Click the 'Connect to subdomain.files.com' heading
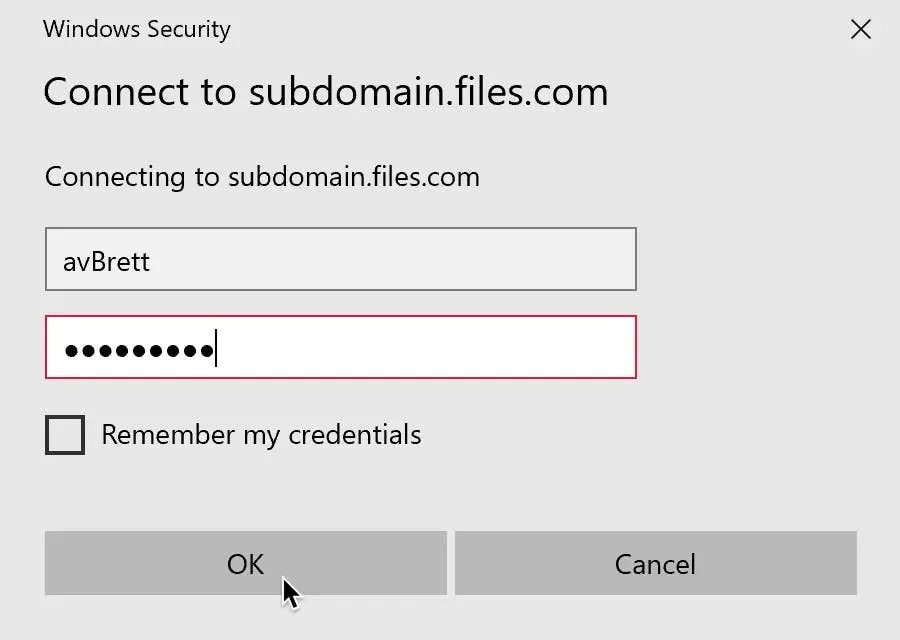Viewport: 900px width, 640px height. pyautogui.click(x=326, y=92)
